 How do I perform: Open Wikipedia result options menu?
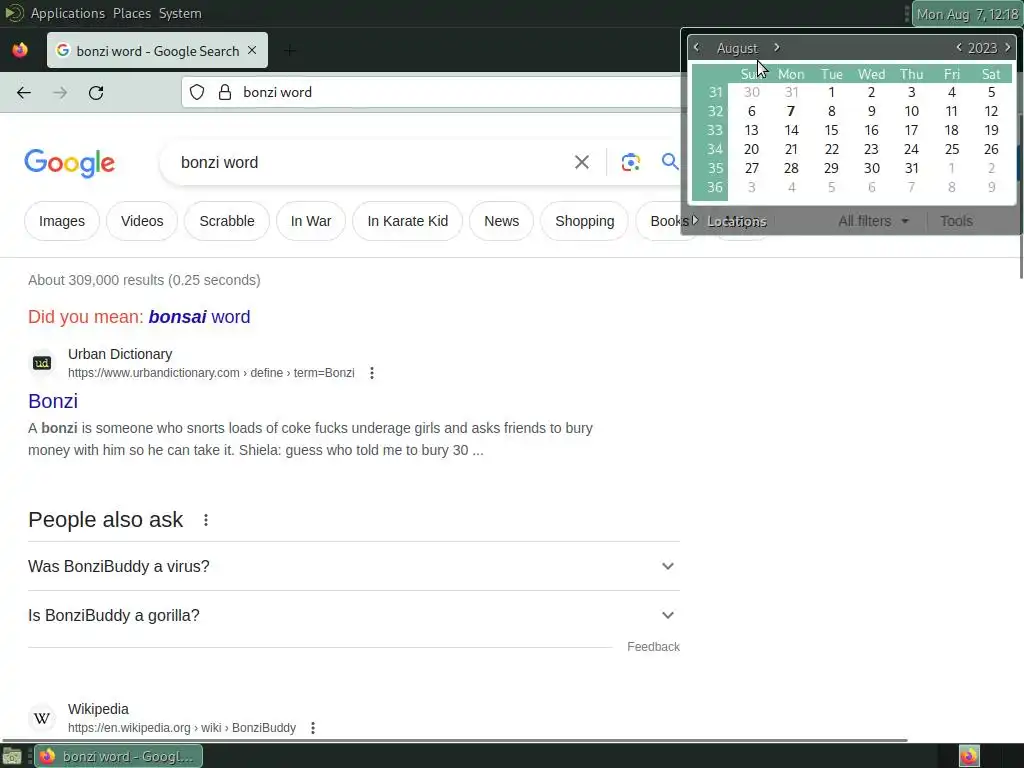tap(313, 728)
